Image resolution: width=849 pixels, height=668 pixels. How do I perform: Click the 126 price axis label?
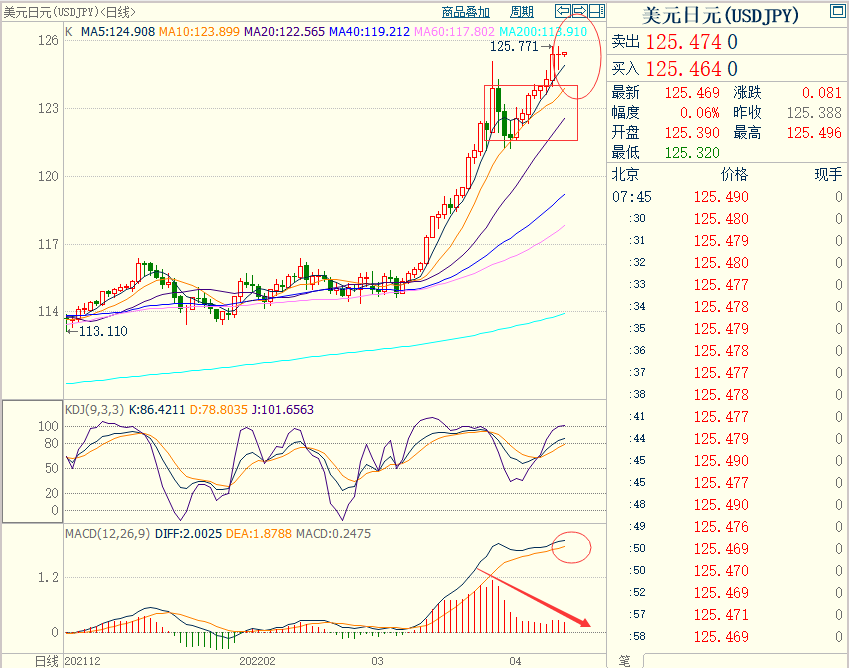(48, 41)
